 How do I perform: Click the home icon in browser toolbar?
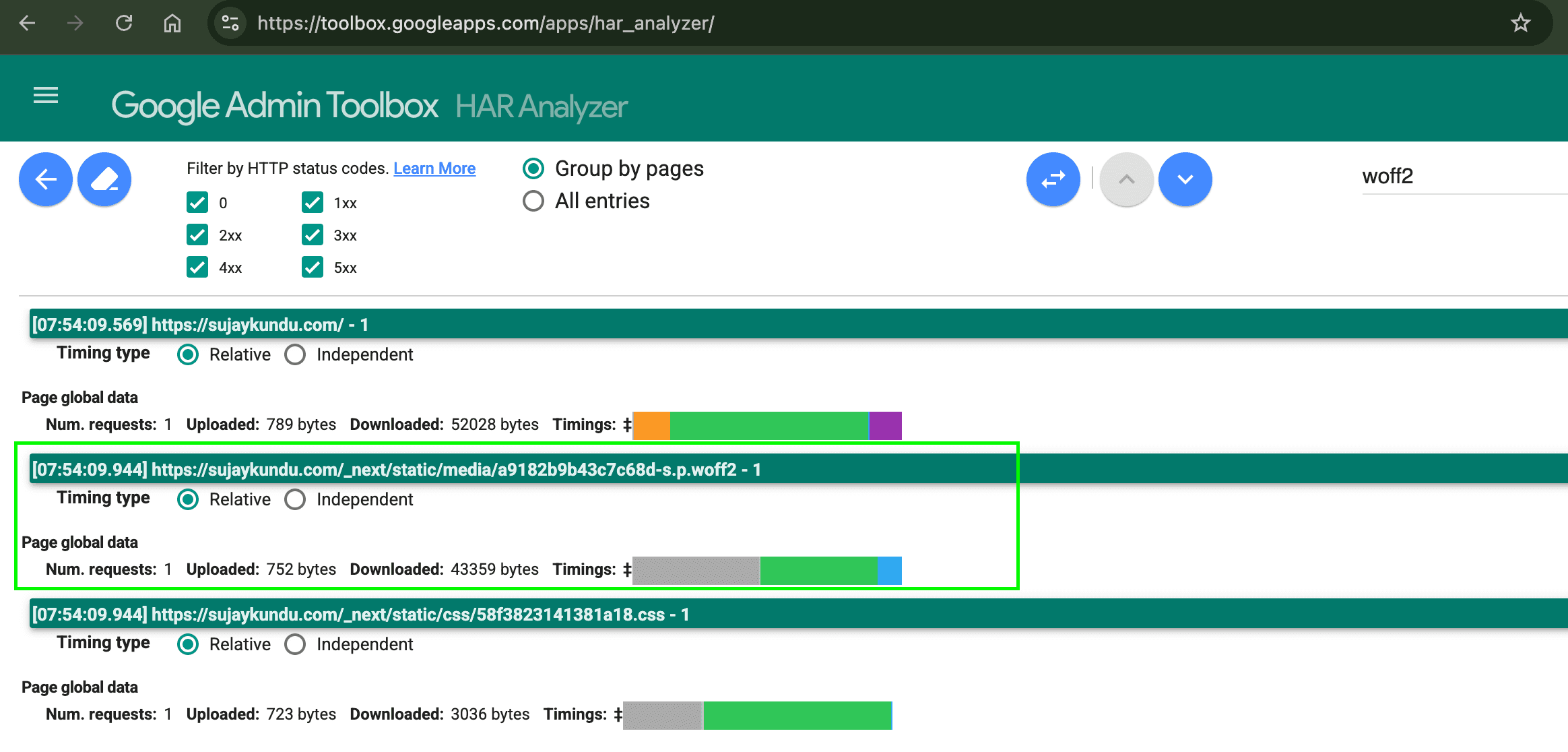coord(172,22)
